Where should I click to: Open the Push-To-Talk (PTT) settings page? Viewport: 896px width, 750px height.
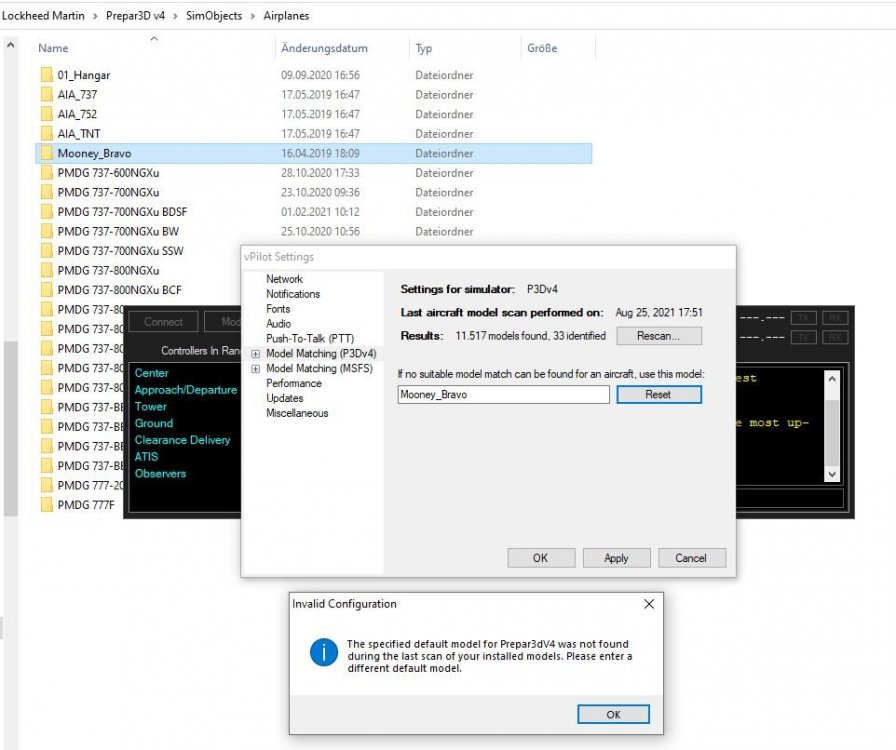pyautogui.click(x=310, y=339)
